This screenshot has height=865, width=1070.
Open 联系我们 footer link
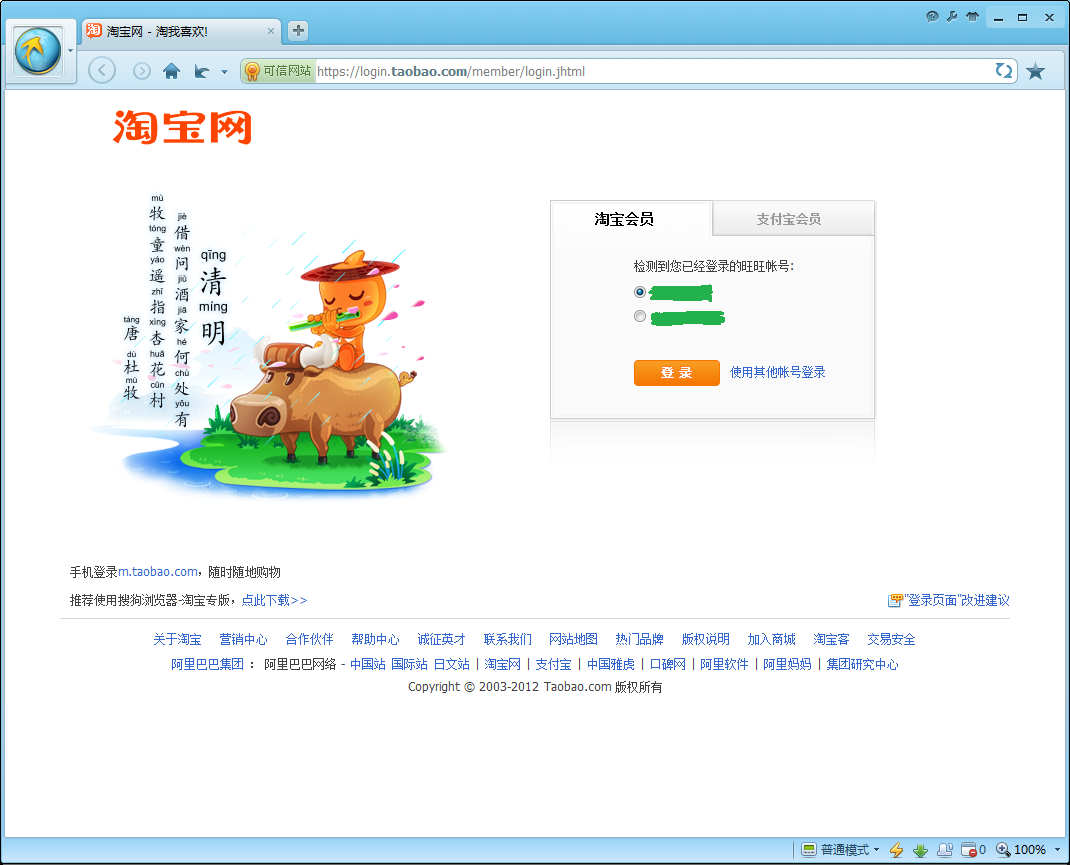pos(508,639)
